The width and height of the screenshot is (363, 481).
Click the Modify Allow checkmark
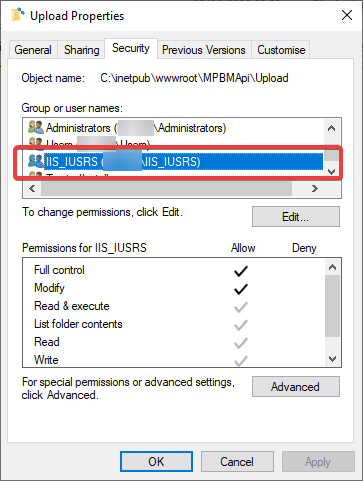pyautogui.click(x=241, y=289)
